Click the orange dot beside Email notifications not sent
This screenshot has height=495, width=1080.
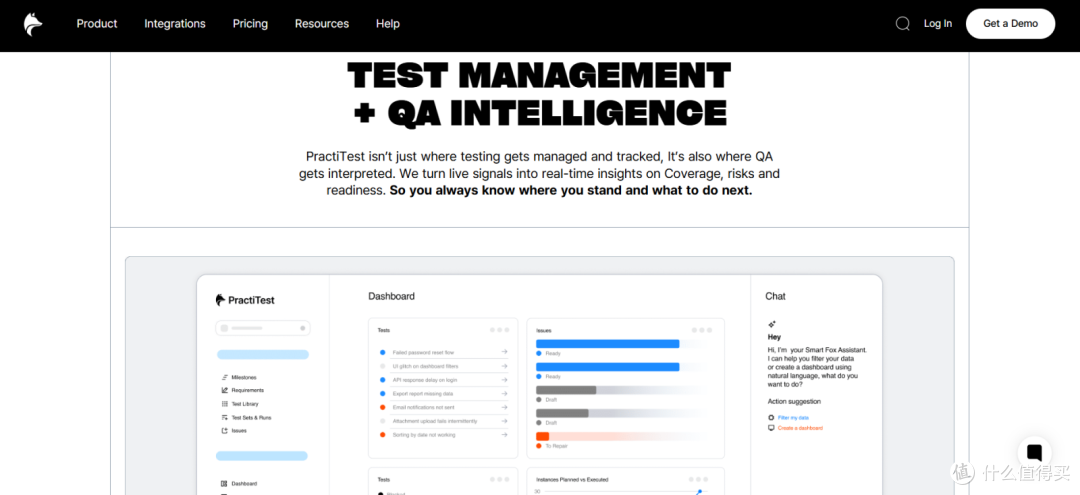383,408
